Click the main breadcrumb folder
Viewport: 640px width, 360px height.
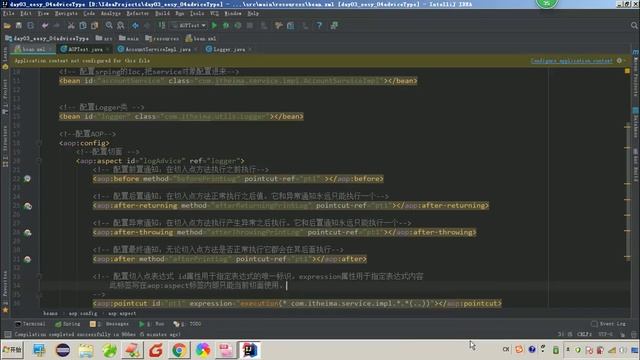point(129,38)
